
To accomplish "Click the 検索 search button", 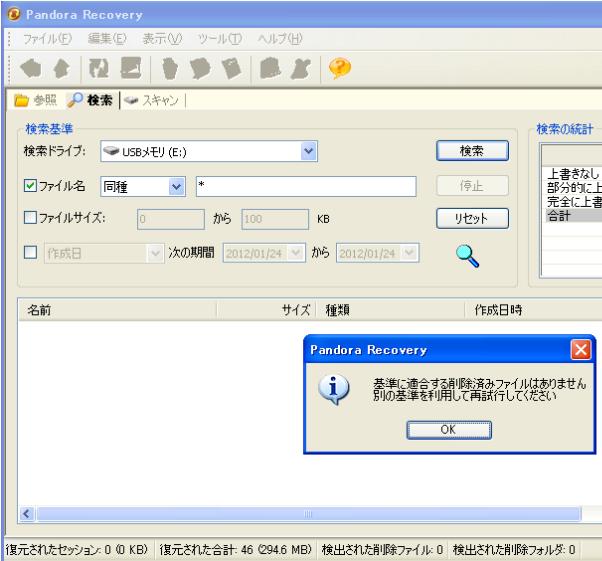I will tap(472, 151).
